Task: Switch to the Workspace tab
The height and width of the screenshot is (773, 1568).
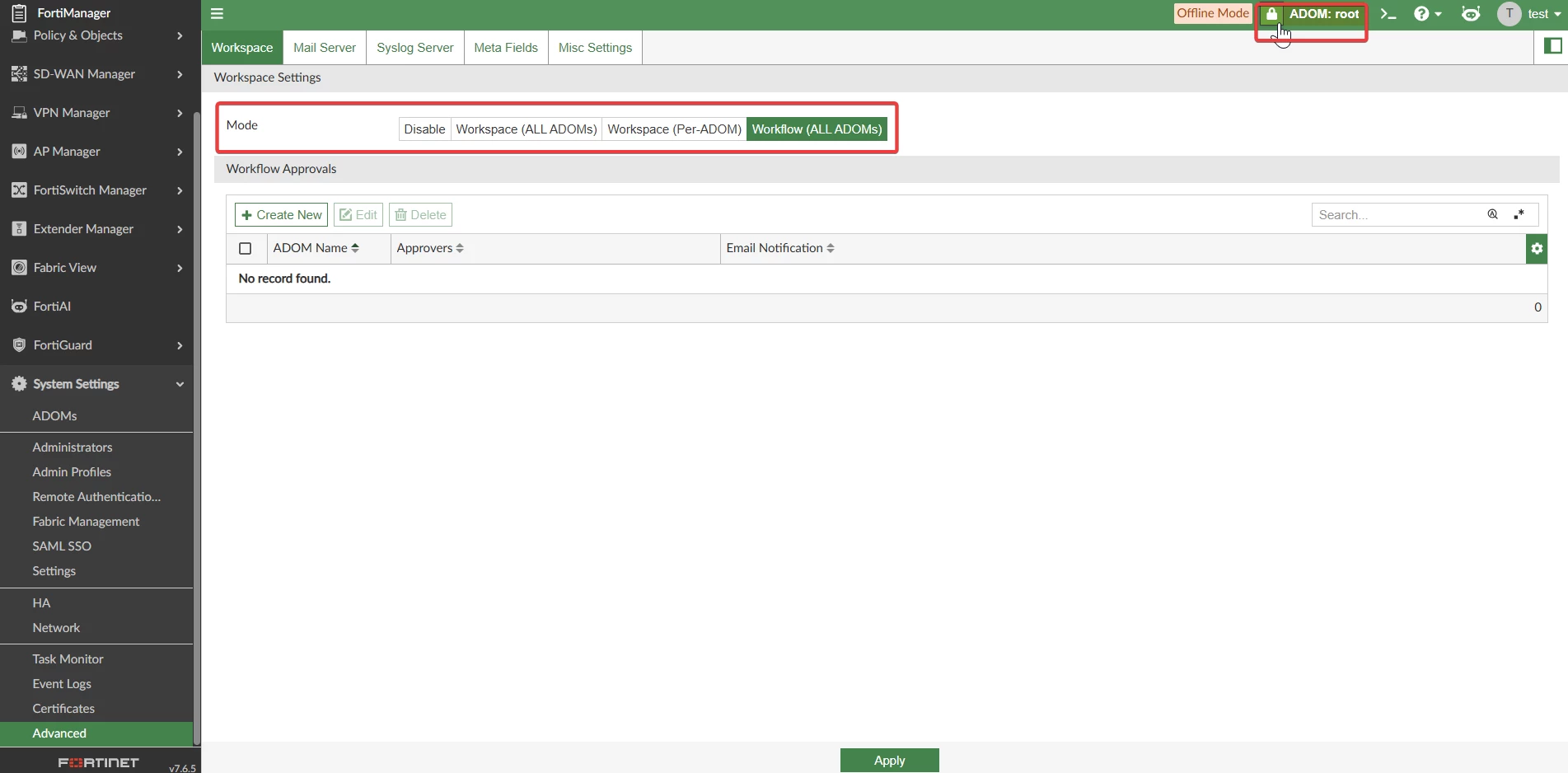Action: coord(242,48)
